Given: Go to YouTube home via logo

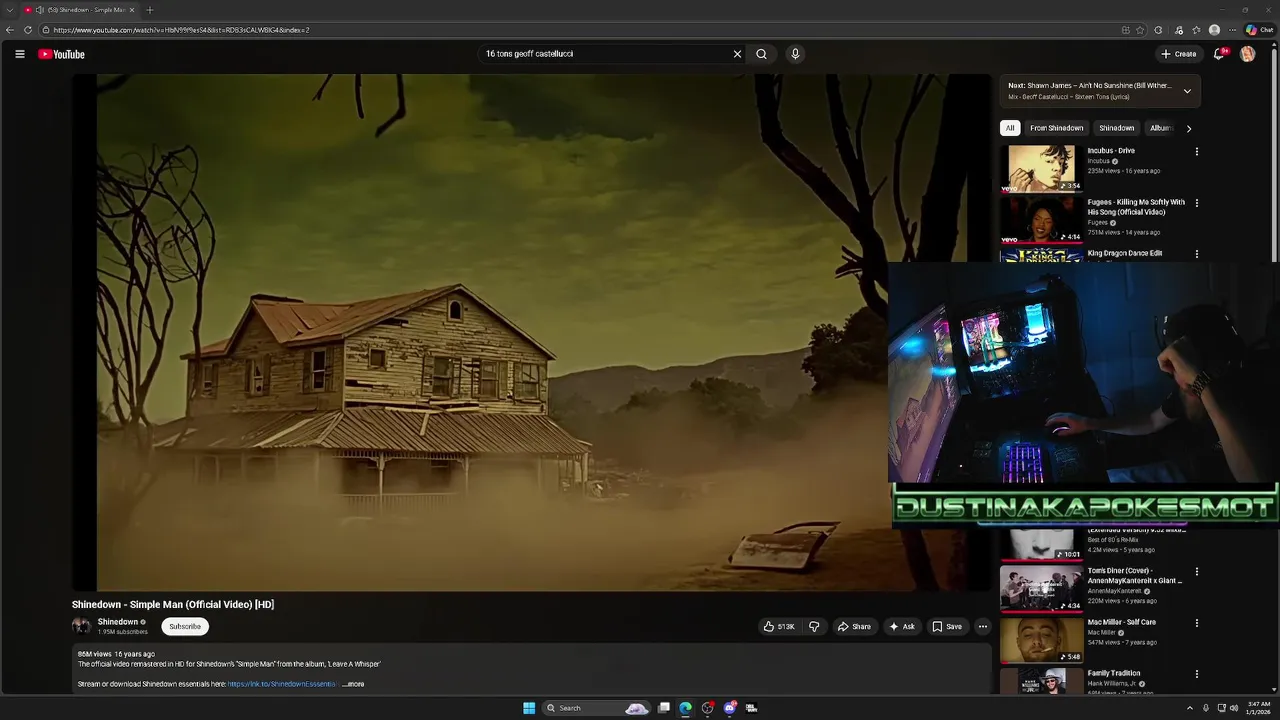Looking at the screenshot, I should point(61,54).
